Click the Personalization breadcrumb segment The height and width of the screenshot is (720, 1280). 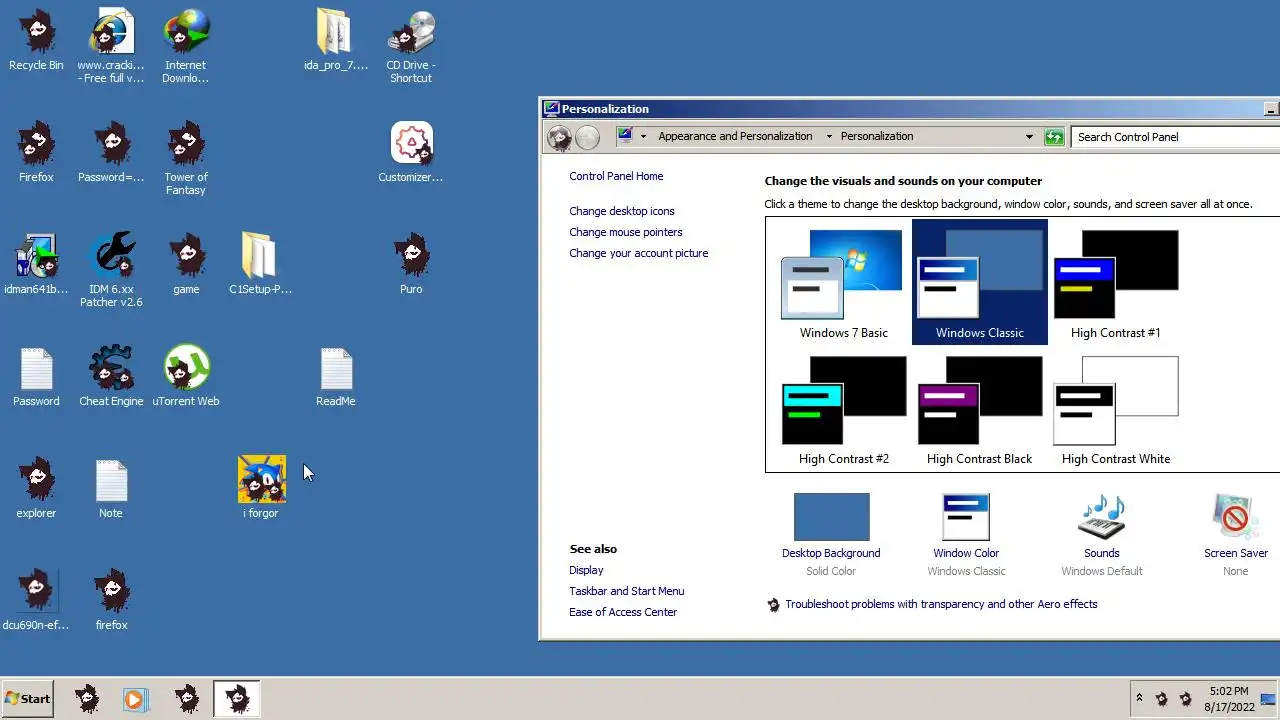(x=877, y=137)
